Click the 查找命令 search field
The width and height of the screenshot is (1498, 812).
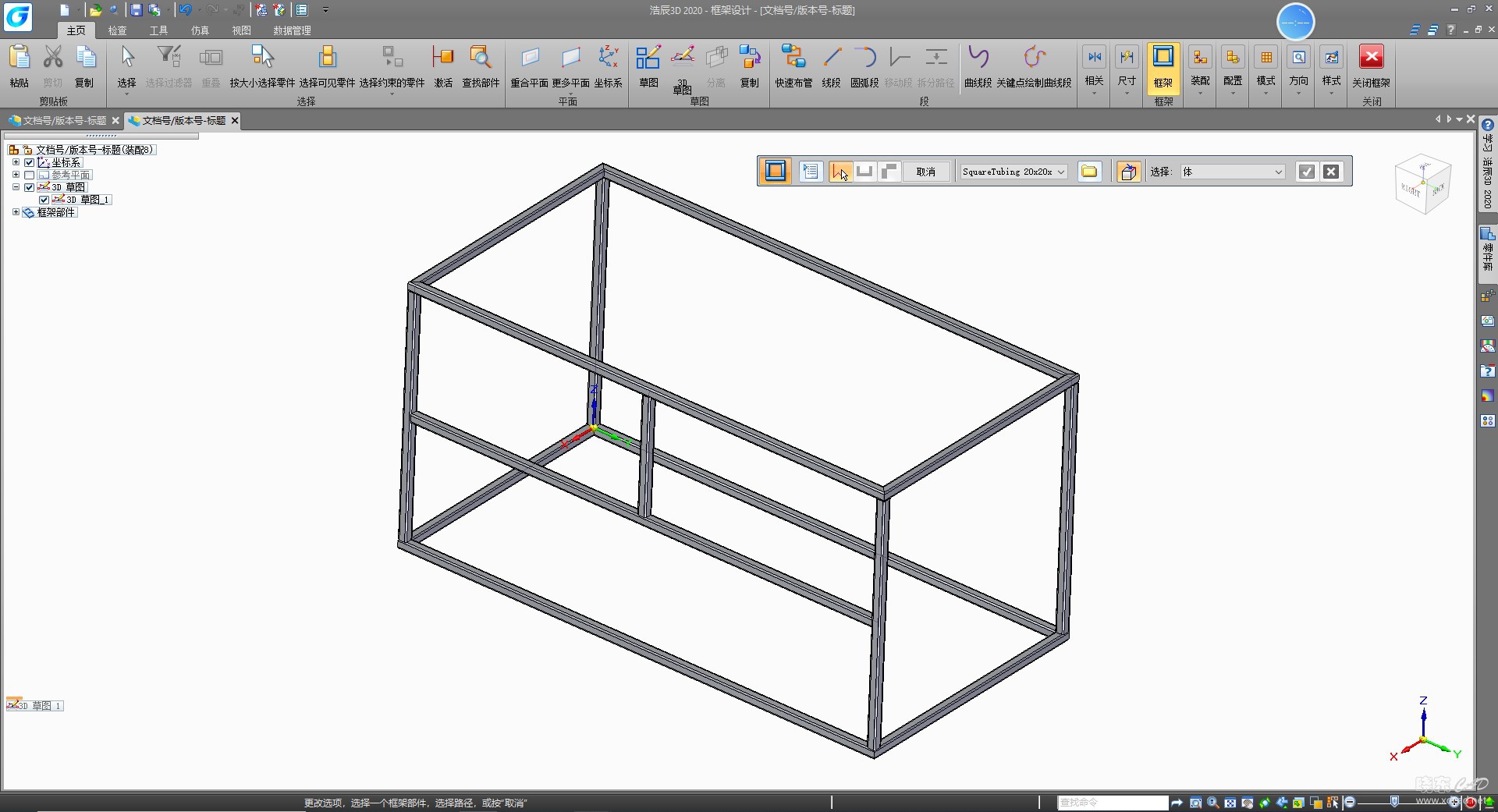point(1113,803)
